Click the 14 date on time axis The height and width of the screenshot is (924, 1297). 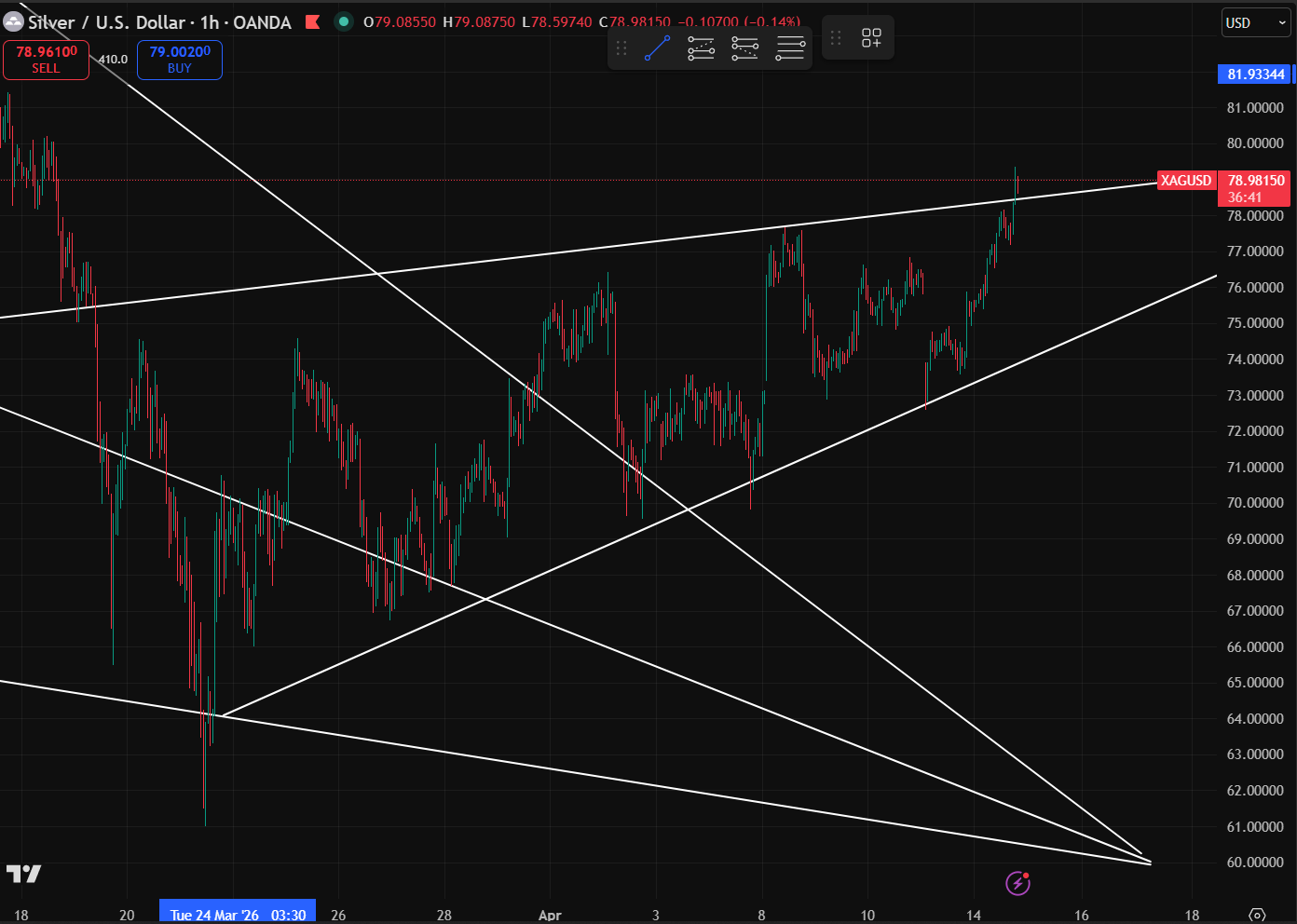pos(973,915)
